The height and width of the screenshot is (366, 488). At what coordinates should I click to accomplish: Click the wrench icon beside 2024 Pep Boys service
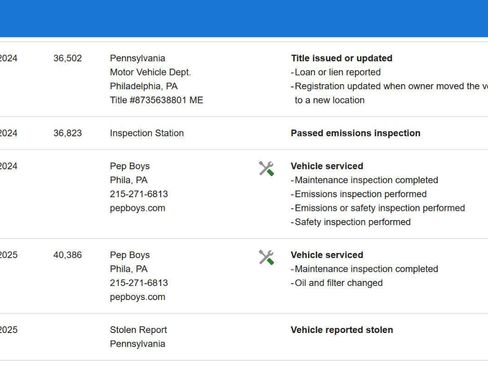[266, 168]
